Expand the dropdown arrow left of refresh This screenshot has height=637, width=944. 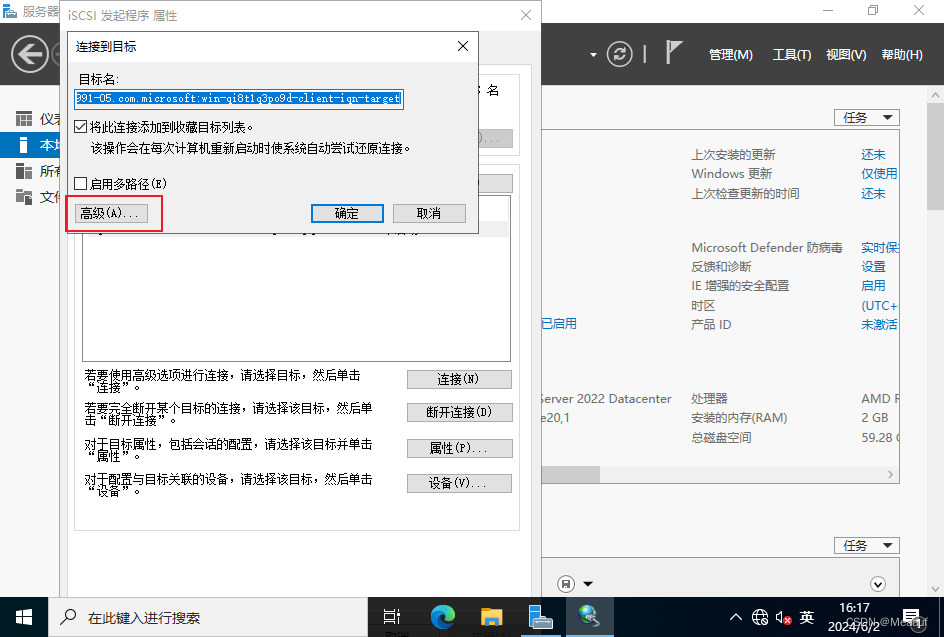point(593,55)
